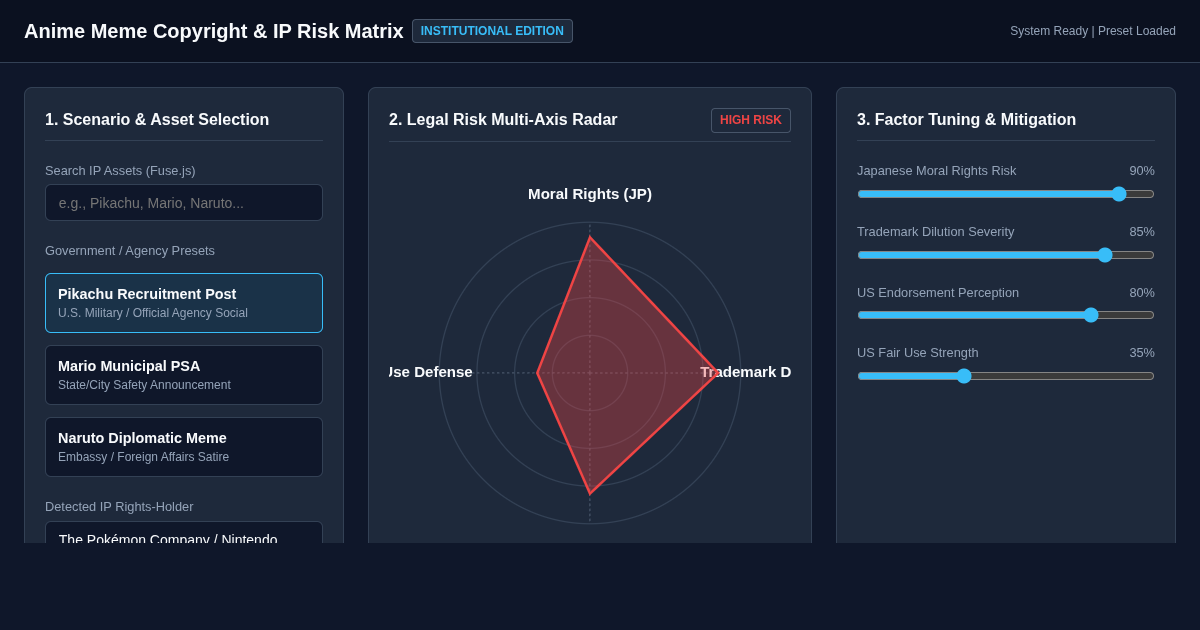Adjust the US Endorsement Perception slider
1200x630 pixels.
coord(1006,315)
